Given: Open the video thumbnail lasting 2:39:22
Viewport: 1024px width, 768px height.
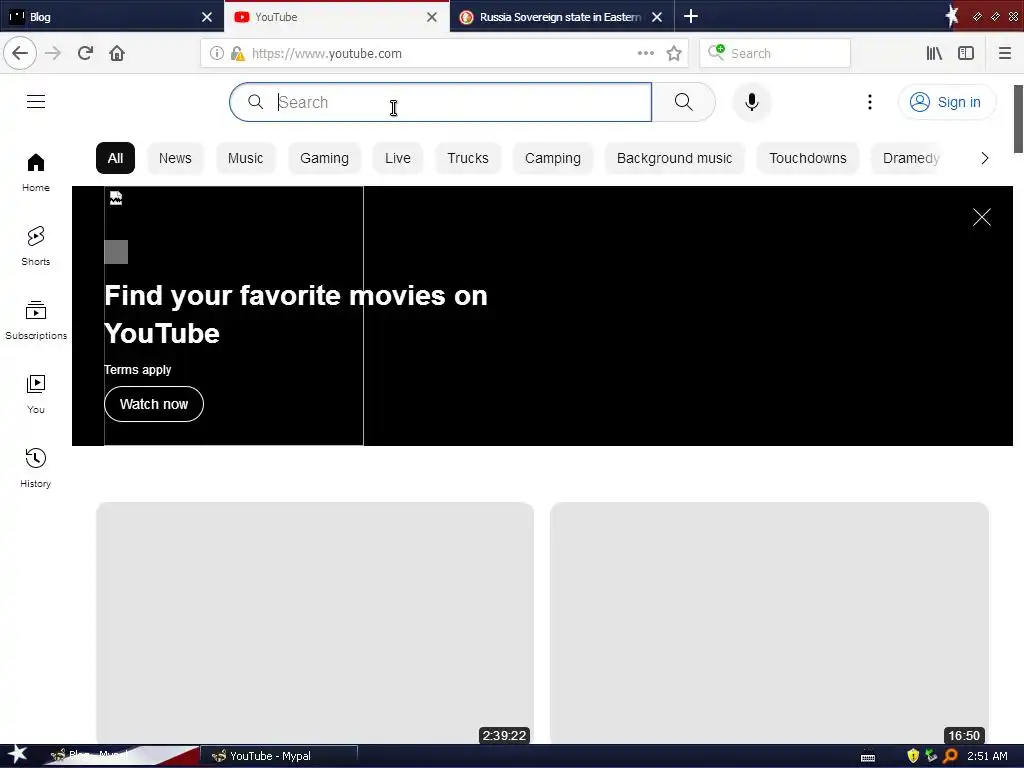Looking at the screenshot, I should [x=315, y=624].
